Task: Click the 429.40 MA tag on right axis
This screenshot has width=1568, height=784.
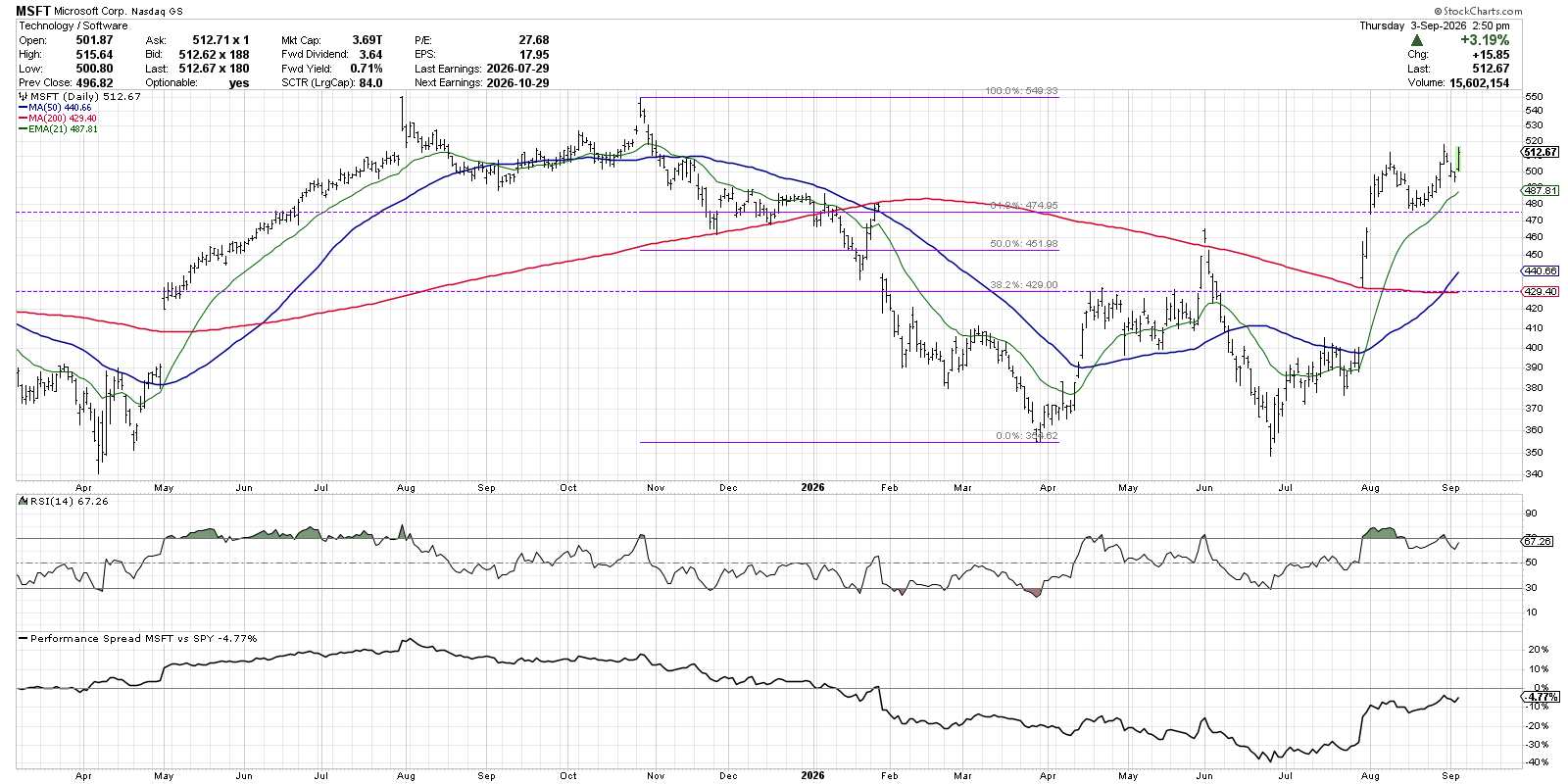Action: (1541, 292)
